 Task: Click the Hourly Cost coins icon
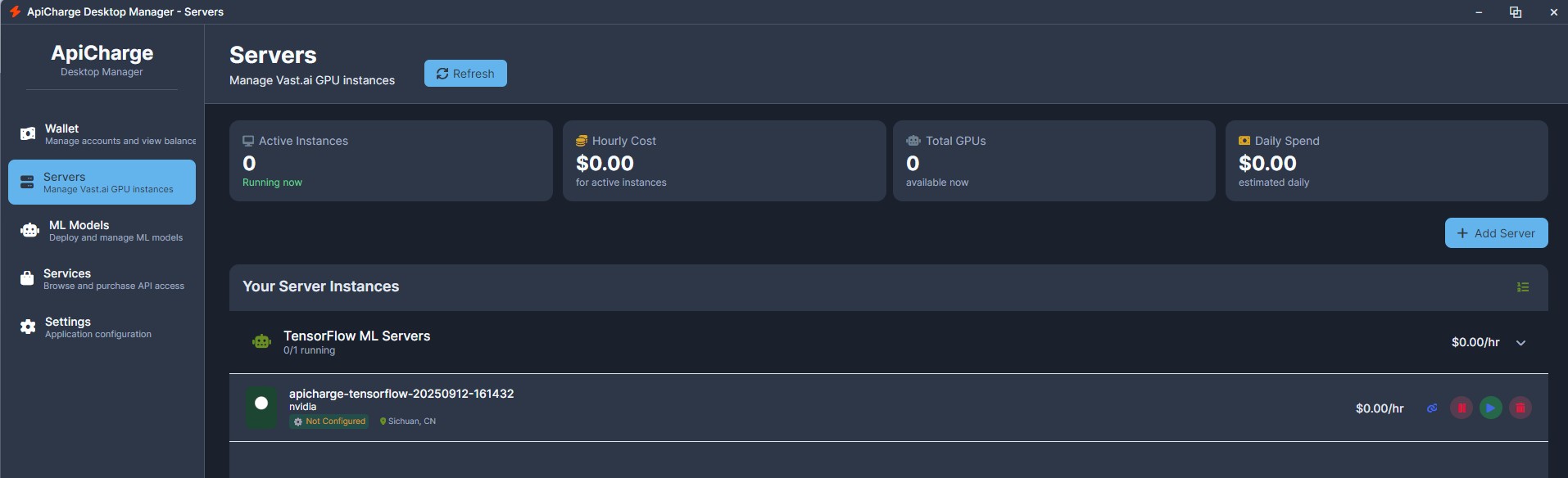coord(582,141)
